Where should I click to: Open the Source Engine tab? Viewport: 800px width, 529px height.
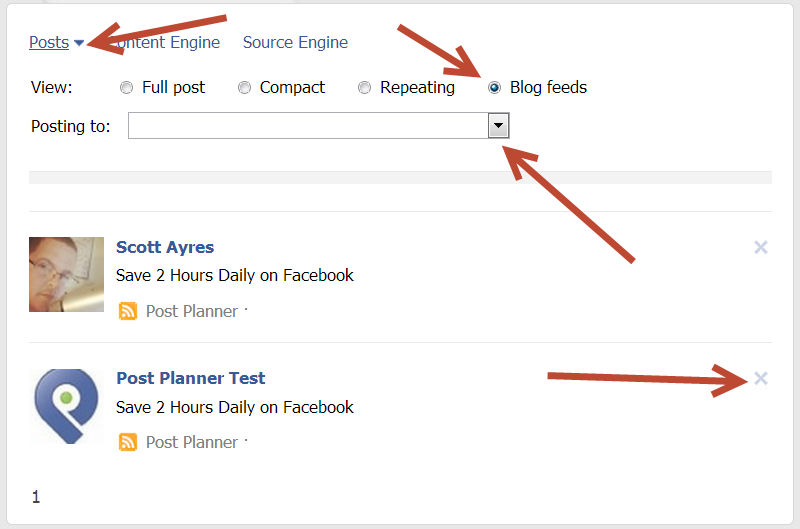pyautogui.click(x=295, y=43)
